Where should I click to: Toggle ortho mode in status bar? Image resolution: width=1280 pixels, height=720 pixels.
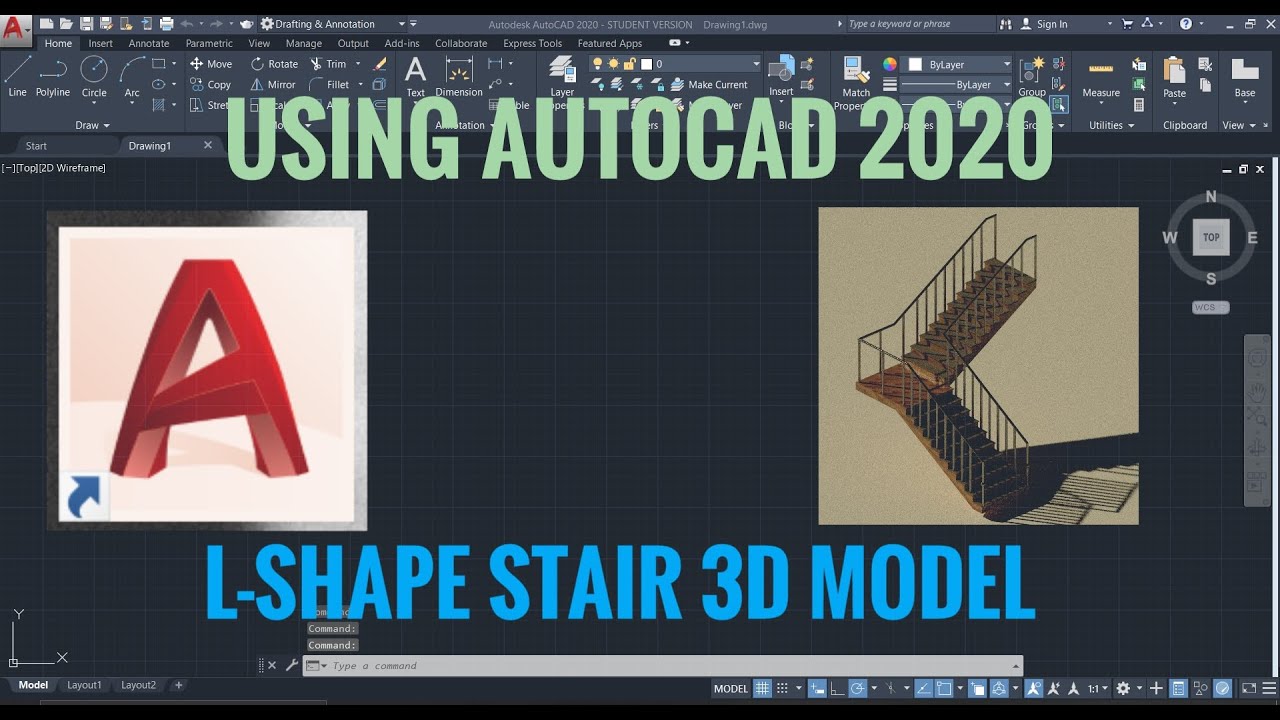[837, 688]
